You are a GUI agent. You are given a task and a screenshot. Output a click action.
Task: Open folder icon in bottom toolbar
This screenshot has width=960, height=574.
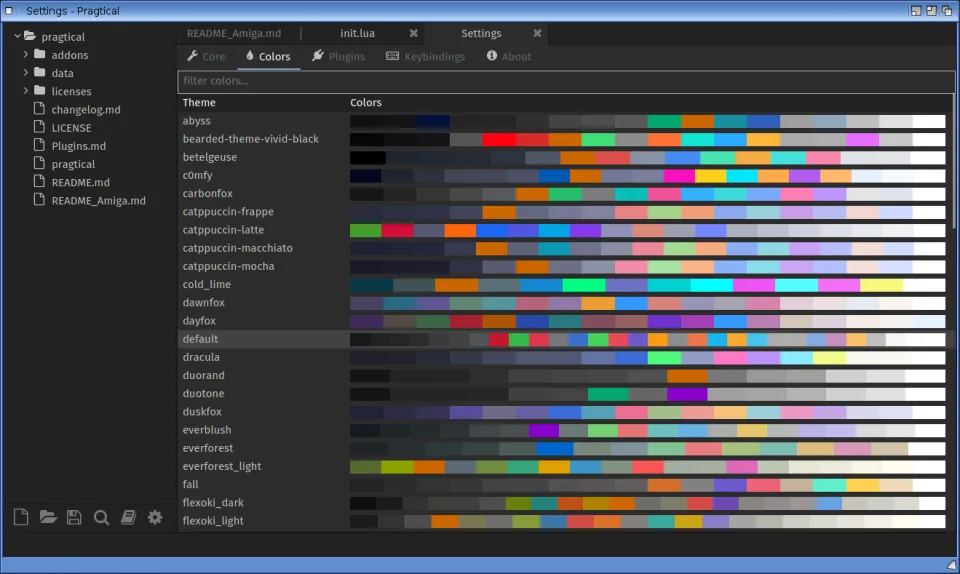coord(48,517)
